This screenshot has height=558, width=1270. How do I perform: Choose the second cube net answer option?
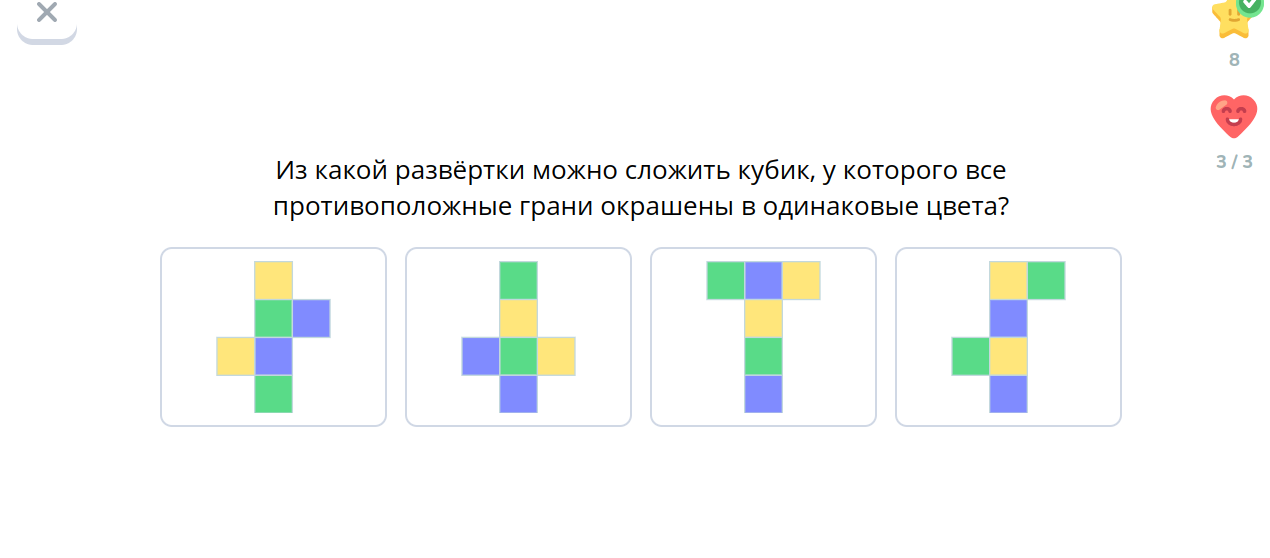pos(518,337)
